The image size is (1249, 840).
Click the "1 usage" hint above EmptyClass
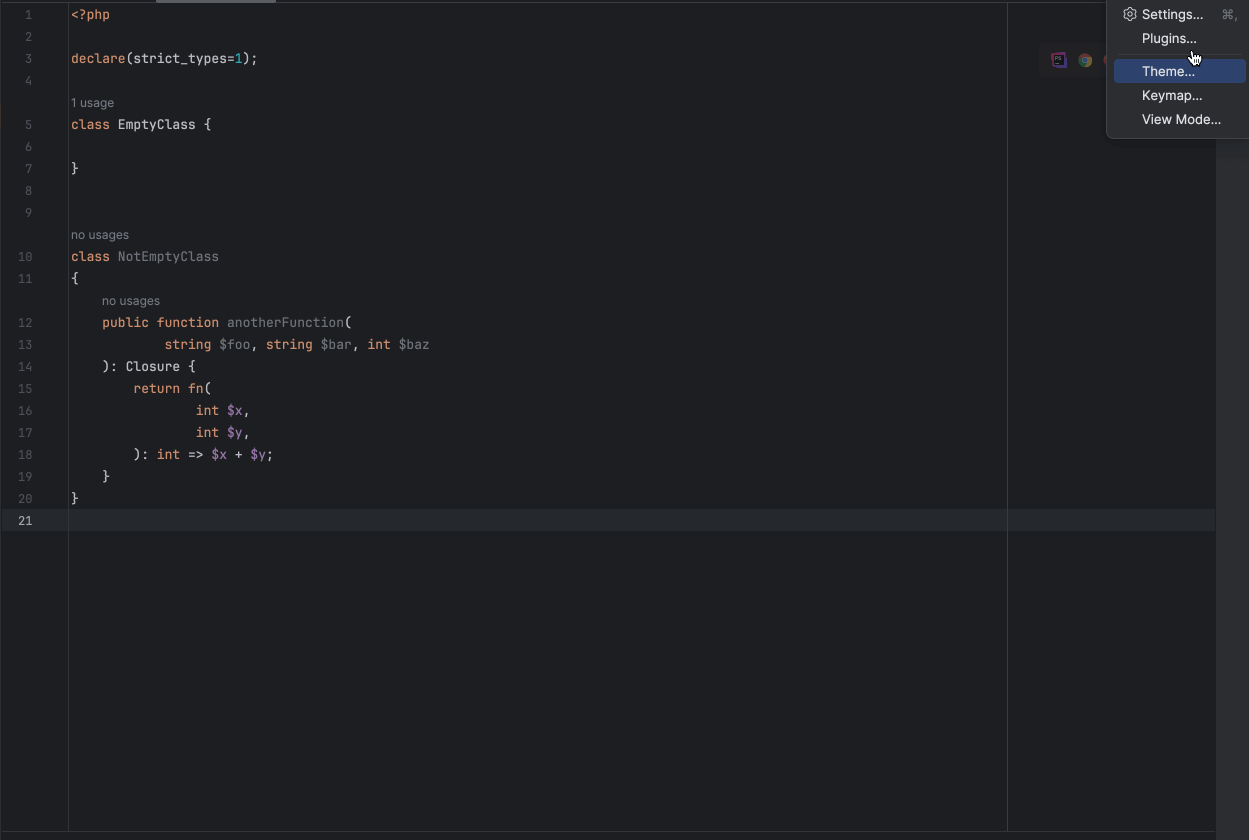point(92,103)
